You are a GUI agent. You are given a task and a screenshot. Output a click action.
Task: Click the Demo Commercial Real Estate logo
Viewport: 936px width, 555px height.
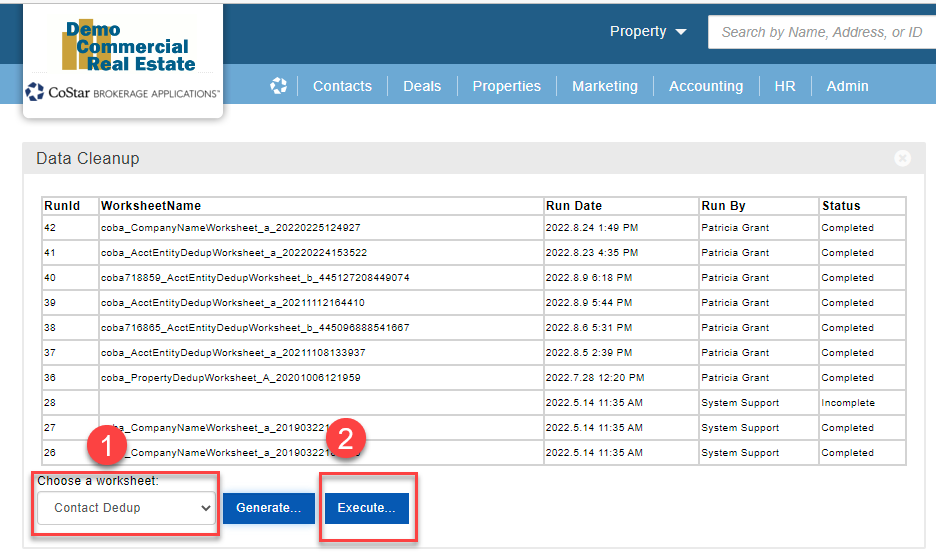pyautogui.click(x=124, y=47)
